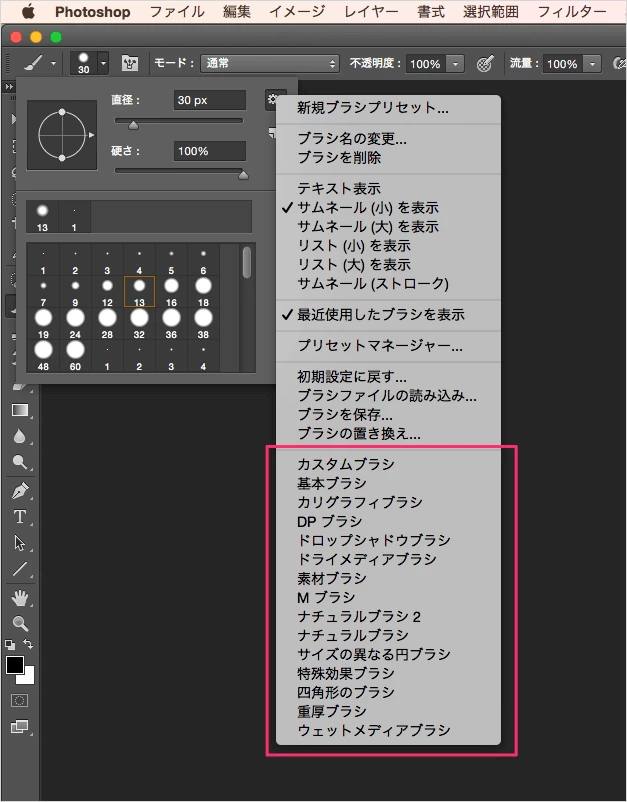The height and width of the screenshot is (802, 627).
Task: Load the 四角形のブラシ set
Action: [346, 692]
